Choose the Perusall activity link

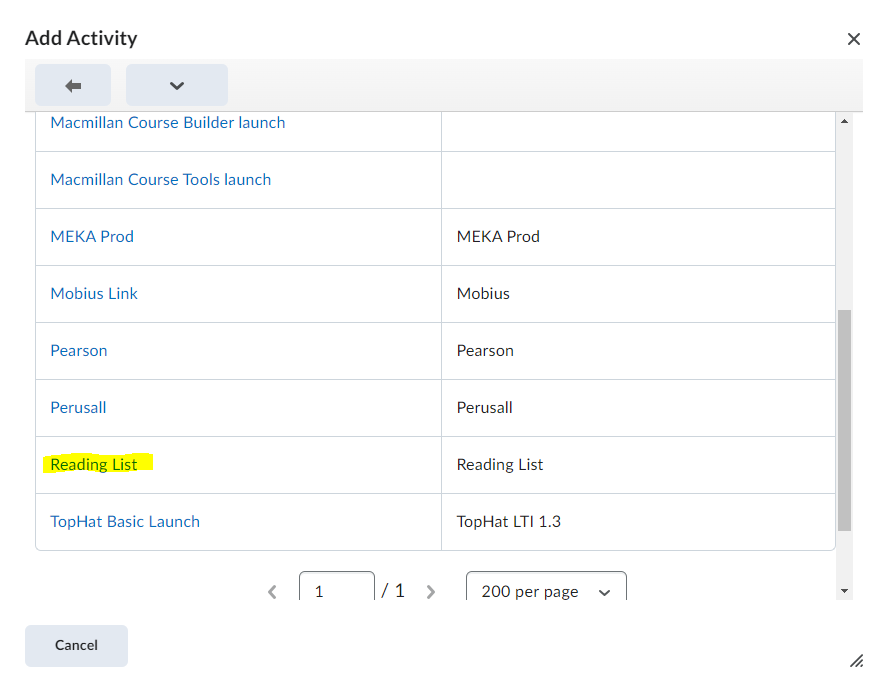click(x=78, y=408)
